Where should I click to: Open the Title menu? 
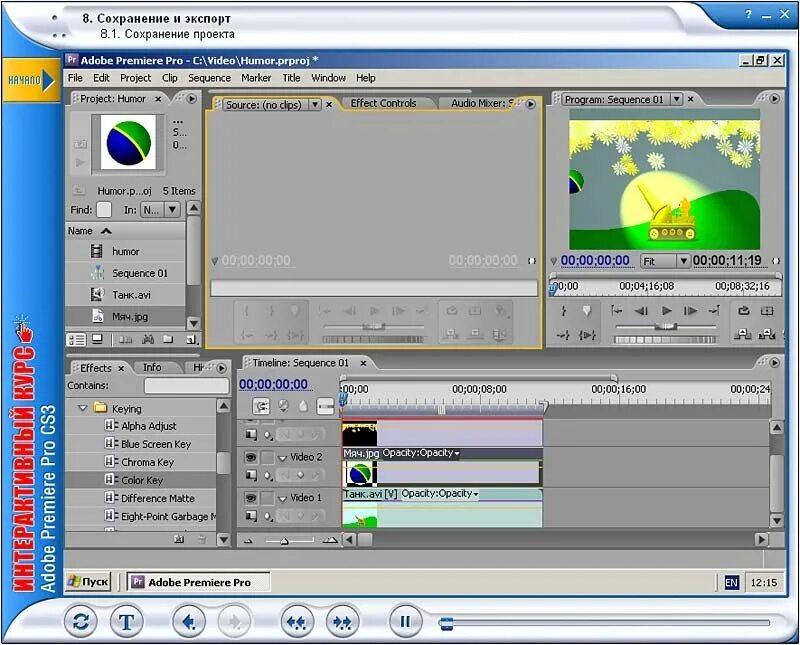click(291, 78)
